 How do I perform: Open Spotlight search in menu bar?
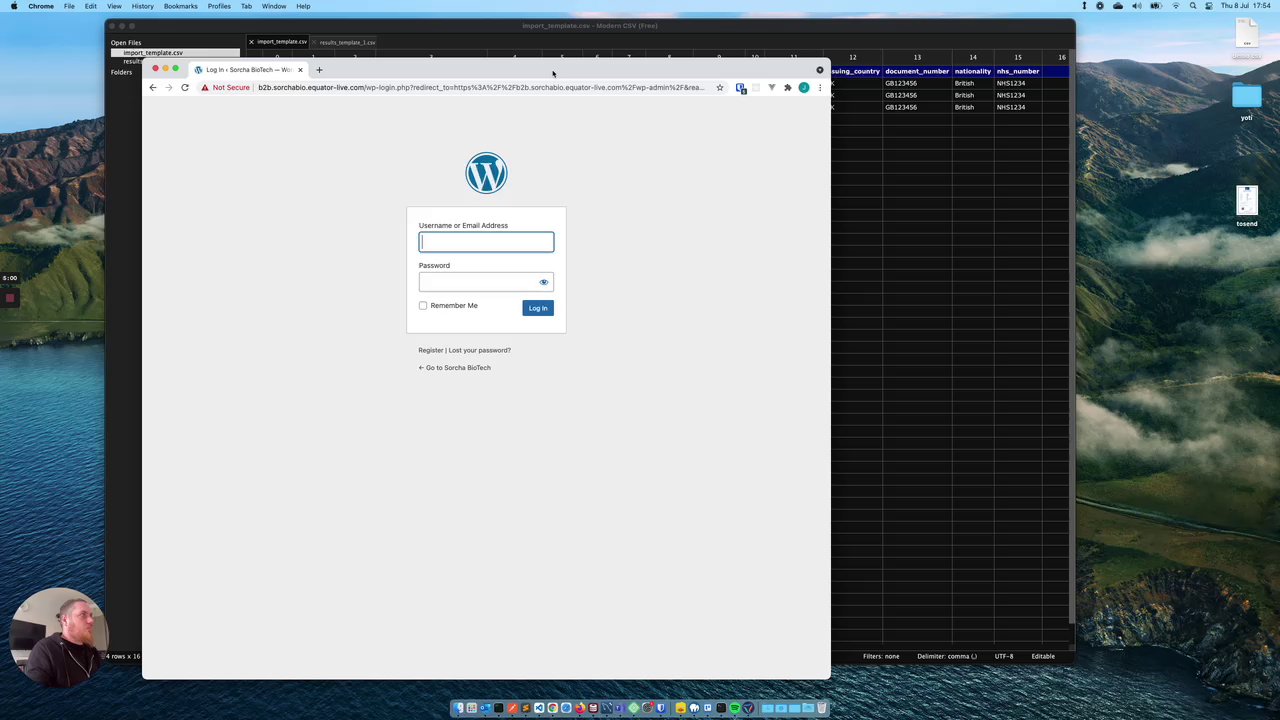coord(1193,6)
